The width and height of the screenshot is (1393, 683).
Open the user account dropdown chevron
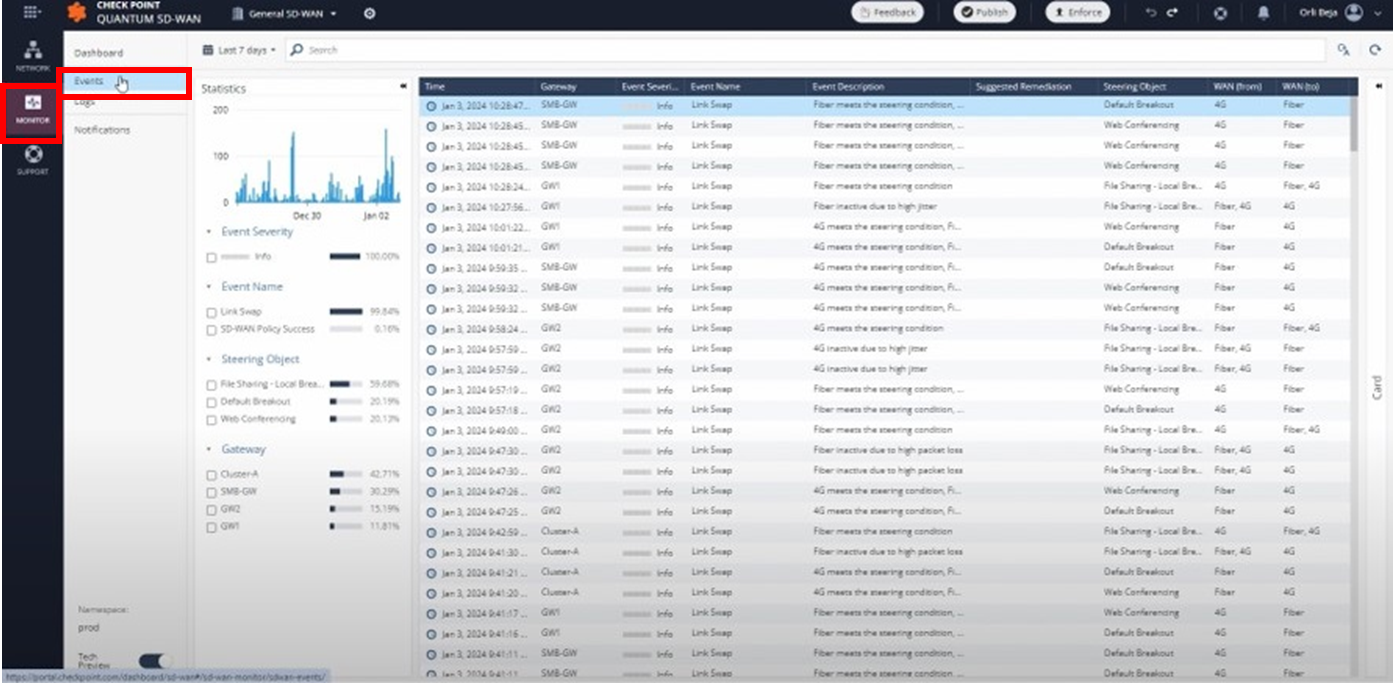(1376, 13)
